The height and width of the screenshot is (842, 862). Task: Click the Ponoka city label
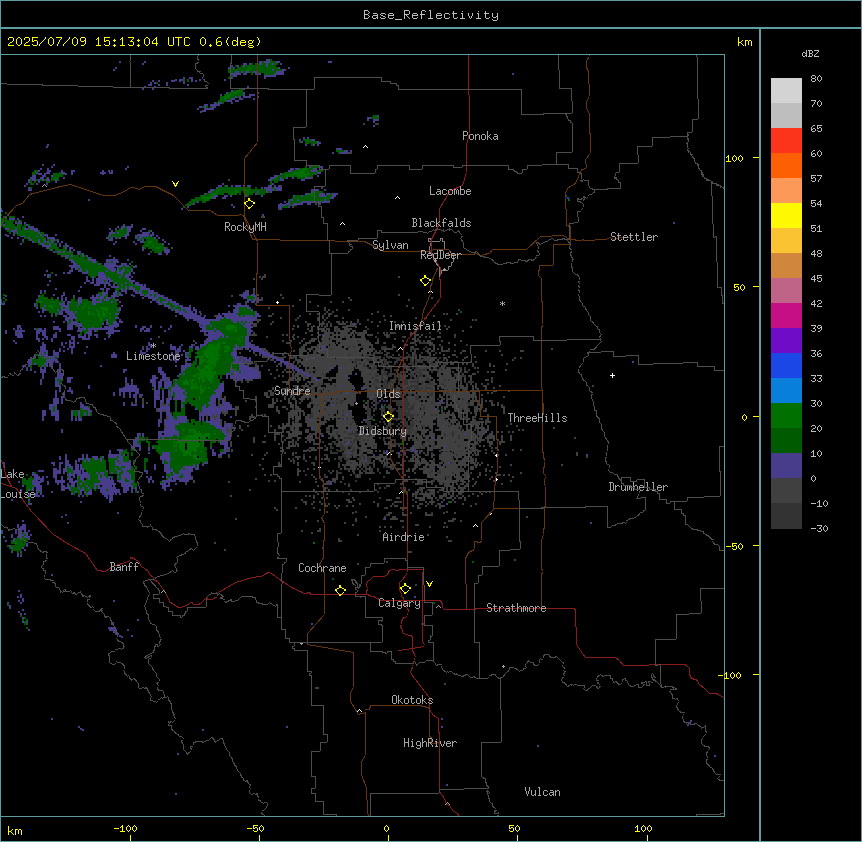click(x=480, y=136)
